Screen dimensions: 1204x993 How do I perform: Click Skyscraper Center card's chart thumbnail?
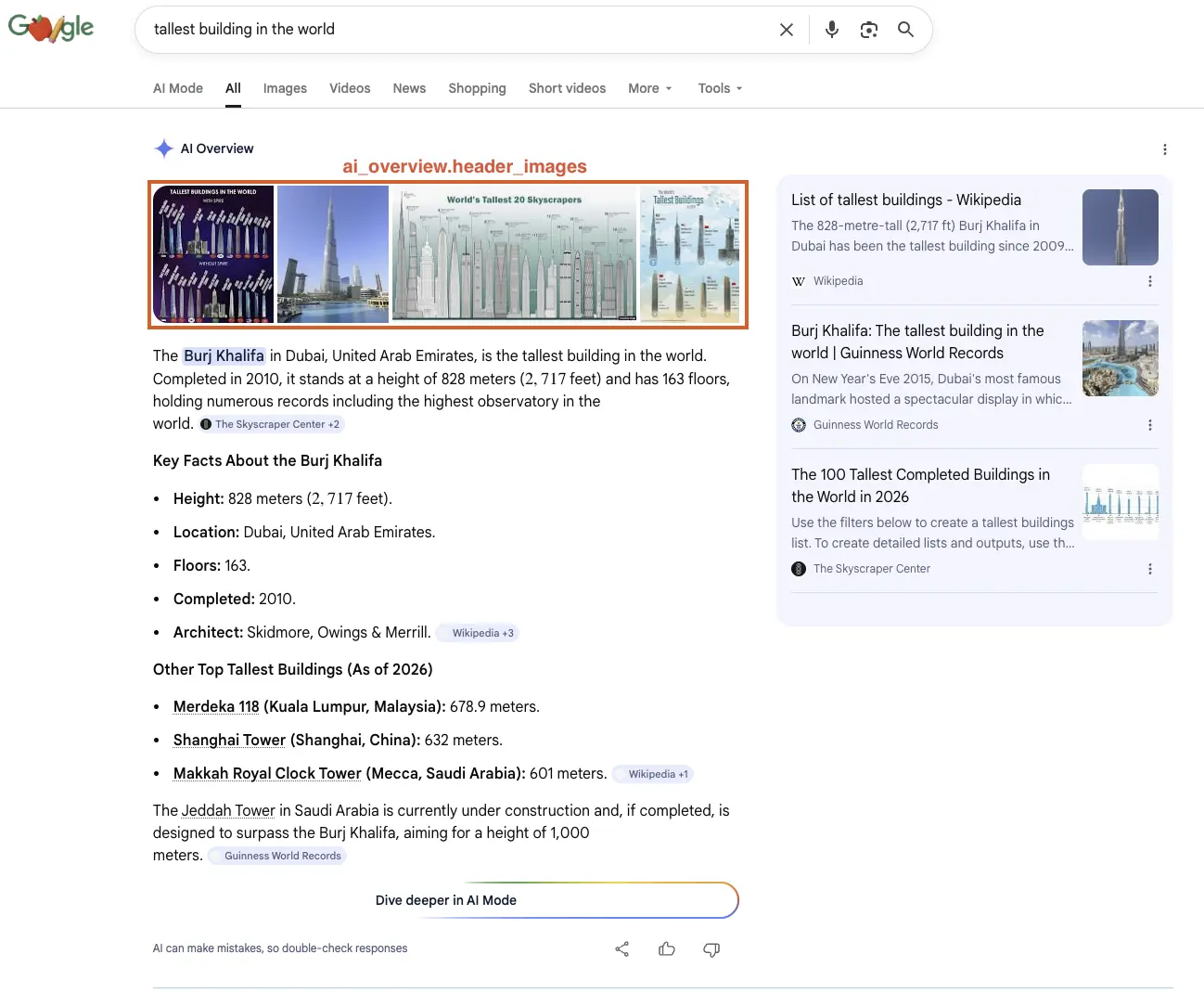[1121, 502]
